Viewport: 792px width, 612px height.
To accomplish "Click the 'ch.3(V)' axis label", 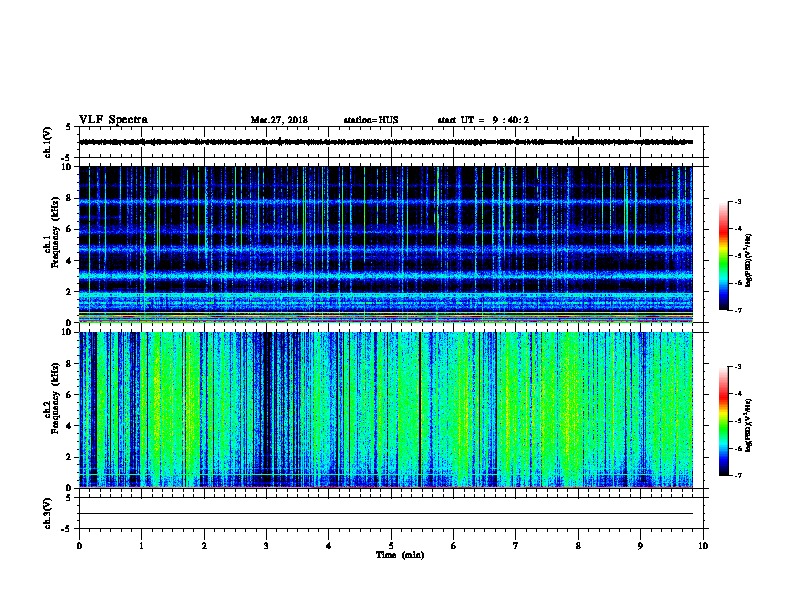I will tap(48, 513).
